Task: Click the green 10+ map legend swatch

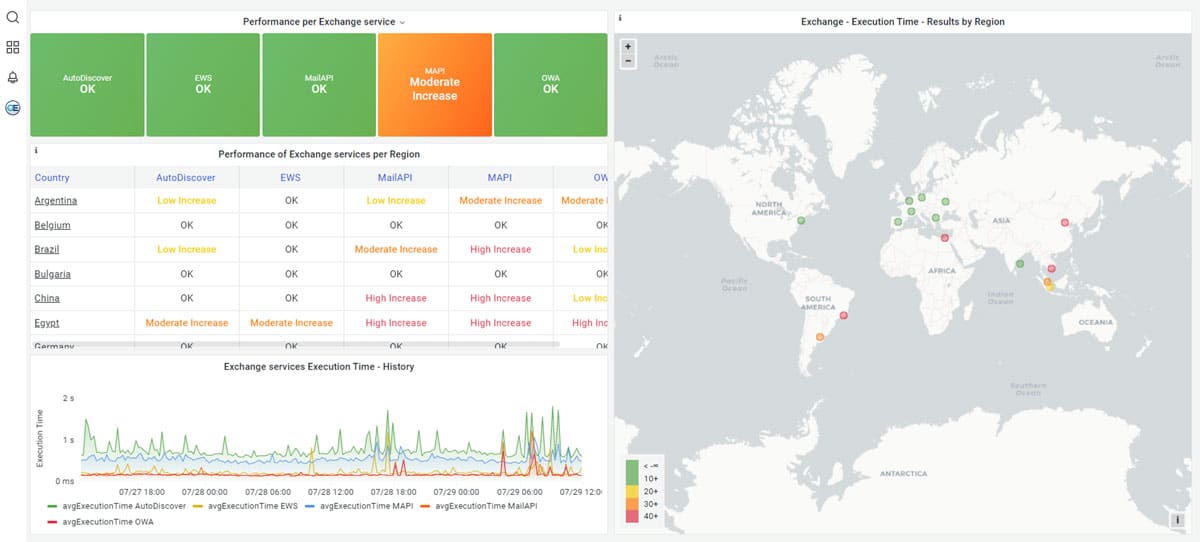Action: [631, 478]
